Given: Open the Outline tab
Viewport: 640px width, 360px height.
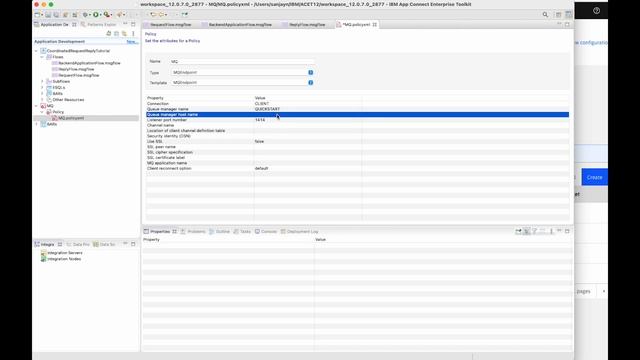Looking at the screenshot, I should point(220,231).
